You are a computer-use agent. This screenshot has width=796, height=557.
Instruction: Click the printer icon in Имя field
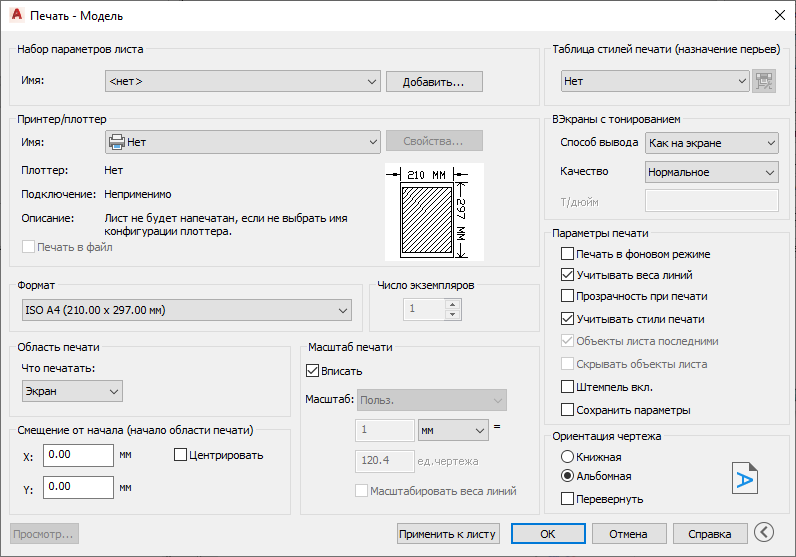(x=117, y=142)
